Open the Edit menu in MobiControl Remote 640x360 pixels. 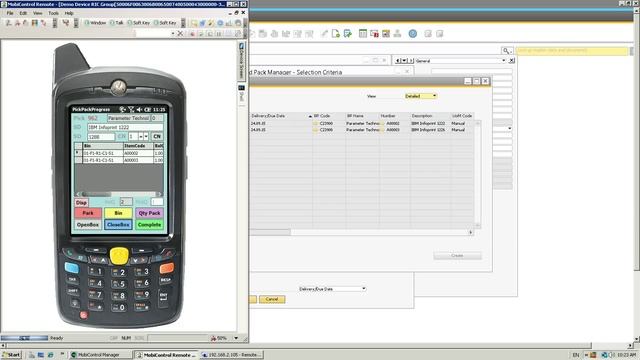(x=23, y=13)
